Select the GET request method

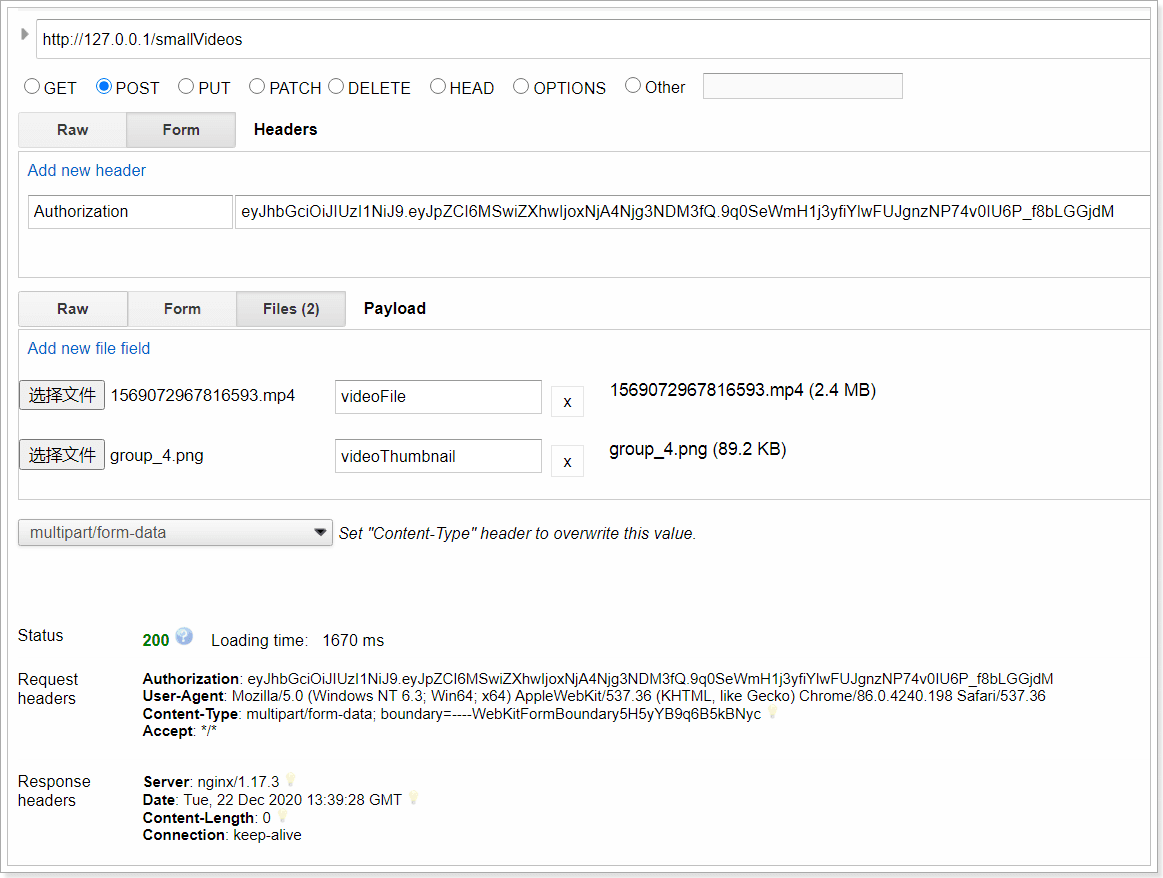(32, 87)
